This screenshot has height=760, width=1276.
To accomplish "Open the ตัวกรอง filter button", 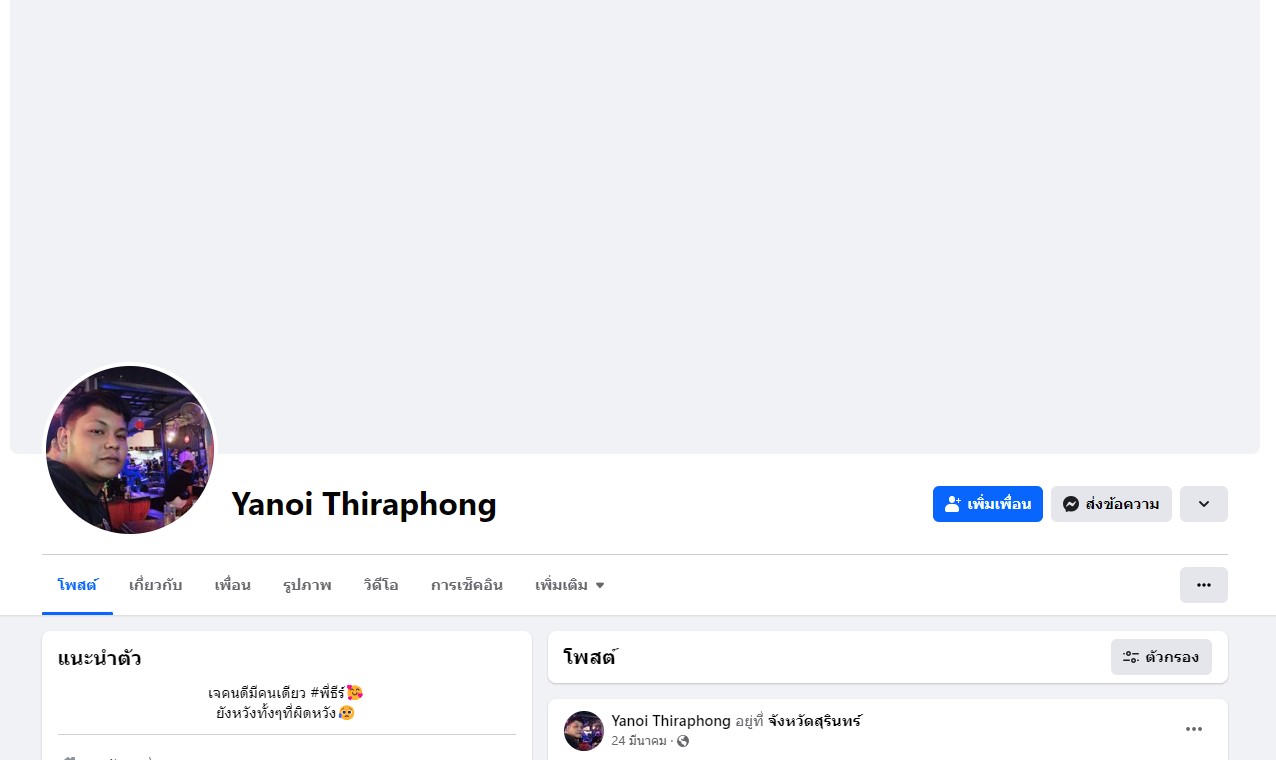I will (1161, 657).
